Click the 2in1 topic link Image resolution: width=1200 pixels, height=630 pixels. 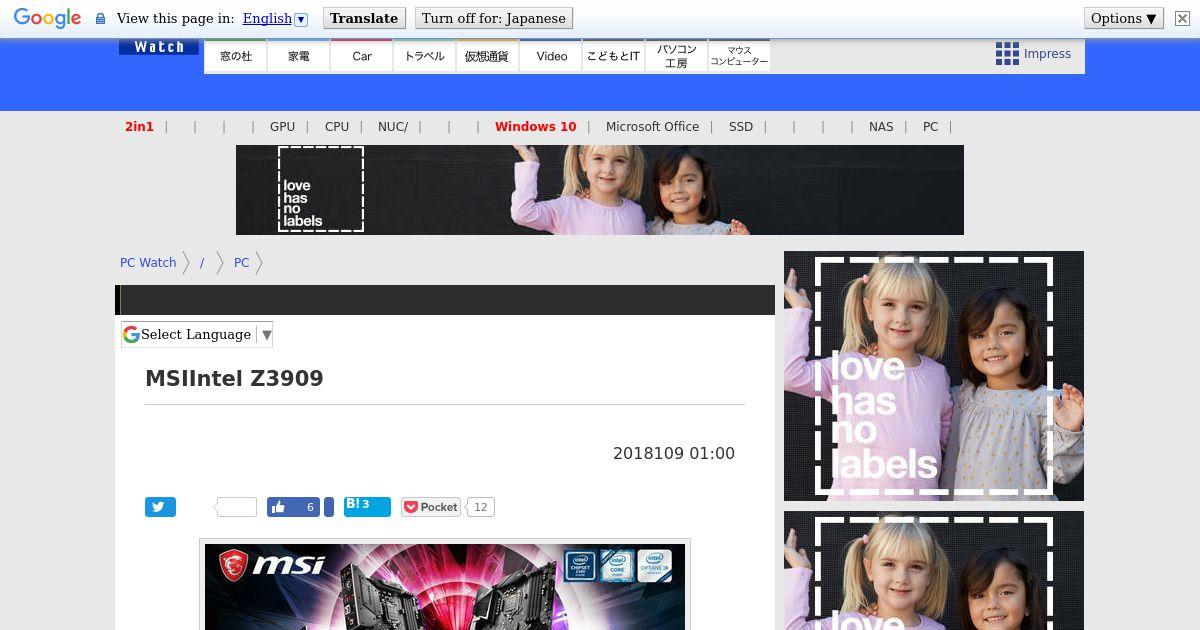139,127
